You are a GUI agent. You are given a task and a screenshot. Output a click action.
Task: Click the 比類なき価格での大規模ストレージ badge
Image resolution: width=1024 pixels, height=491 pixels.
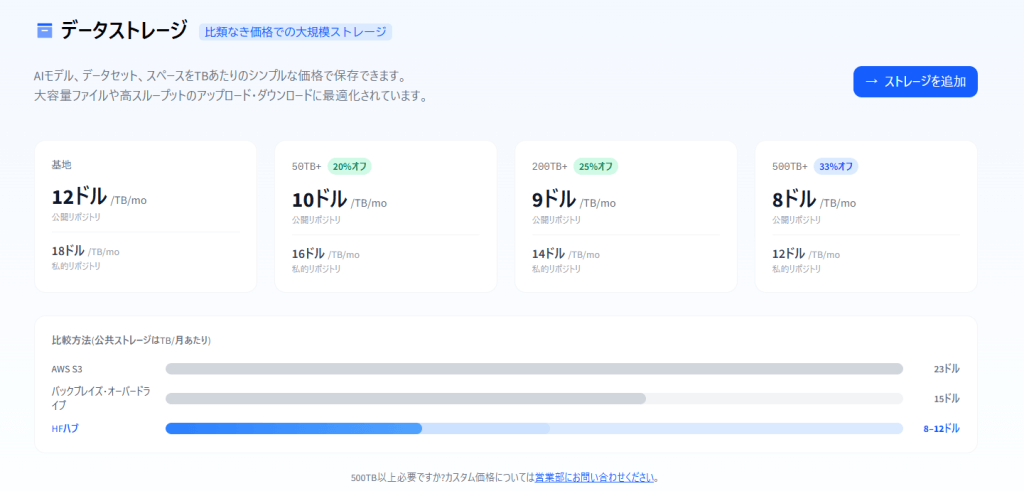tap(295, 32)
